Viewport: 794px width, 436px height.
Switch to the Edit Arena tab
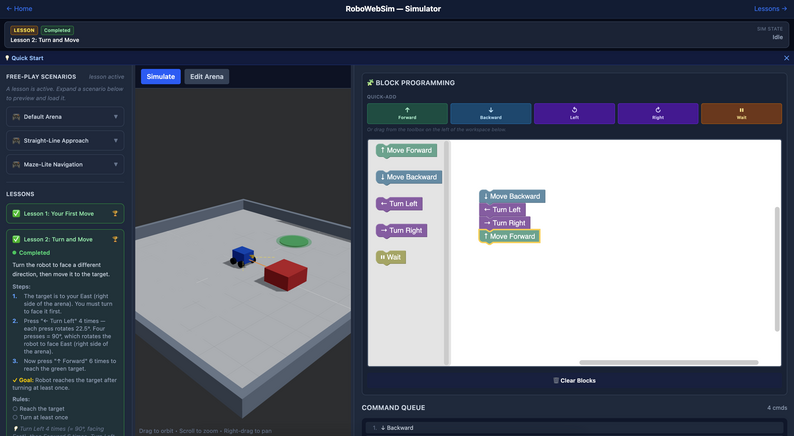(x=207, y=76)
